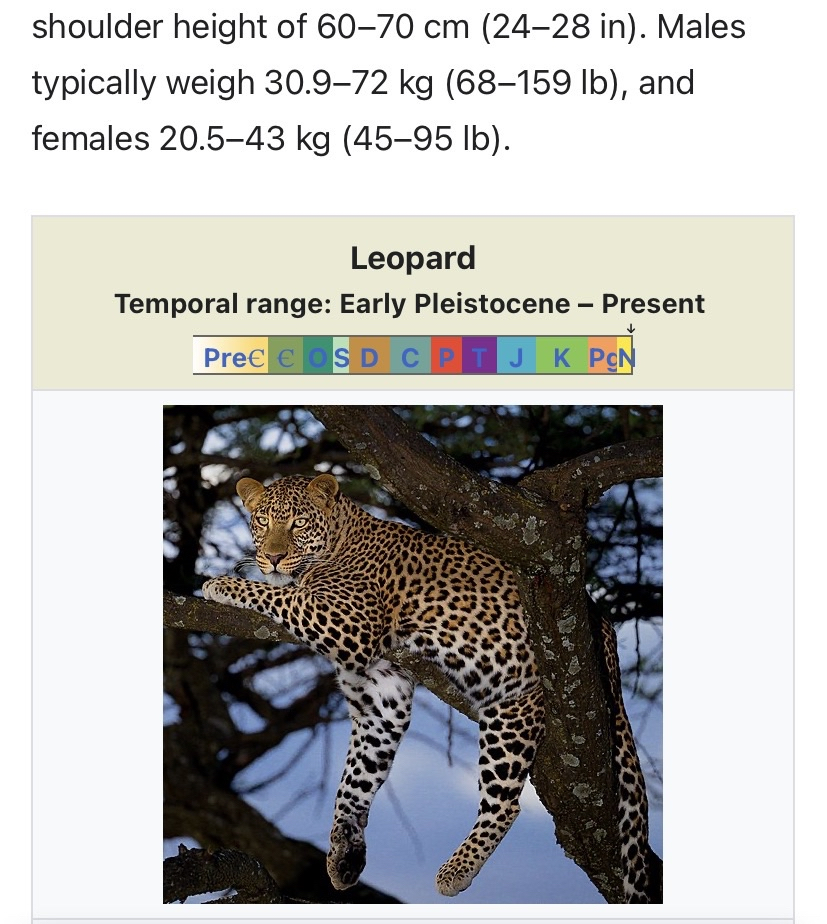The width and height of the screenshot is (827, 924).
Task: Click the small arrow marker above timeline
Action: (x=631, y=329)
